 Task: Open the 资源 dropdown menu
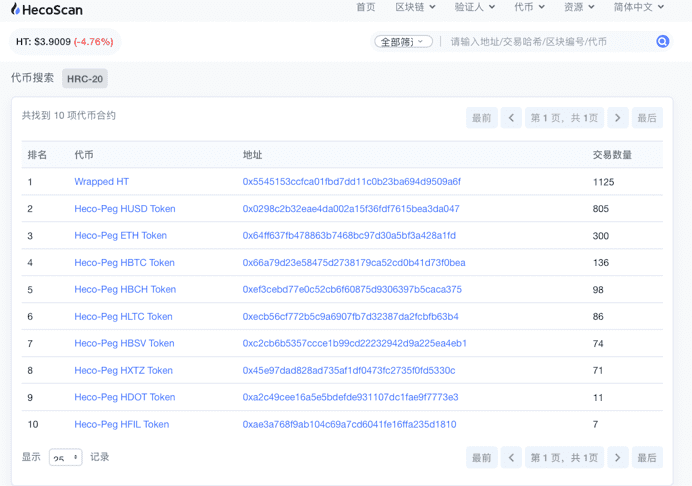579,7
